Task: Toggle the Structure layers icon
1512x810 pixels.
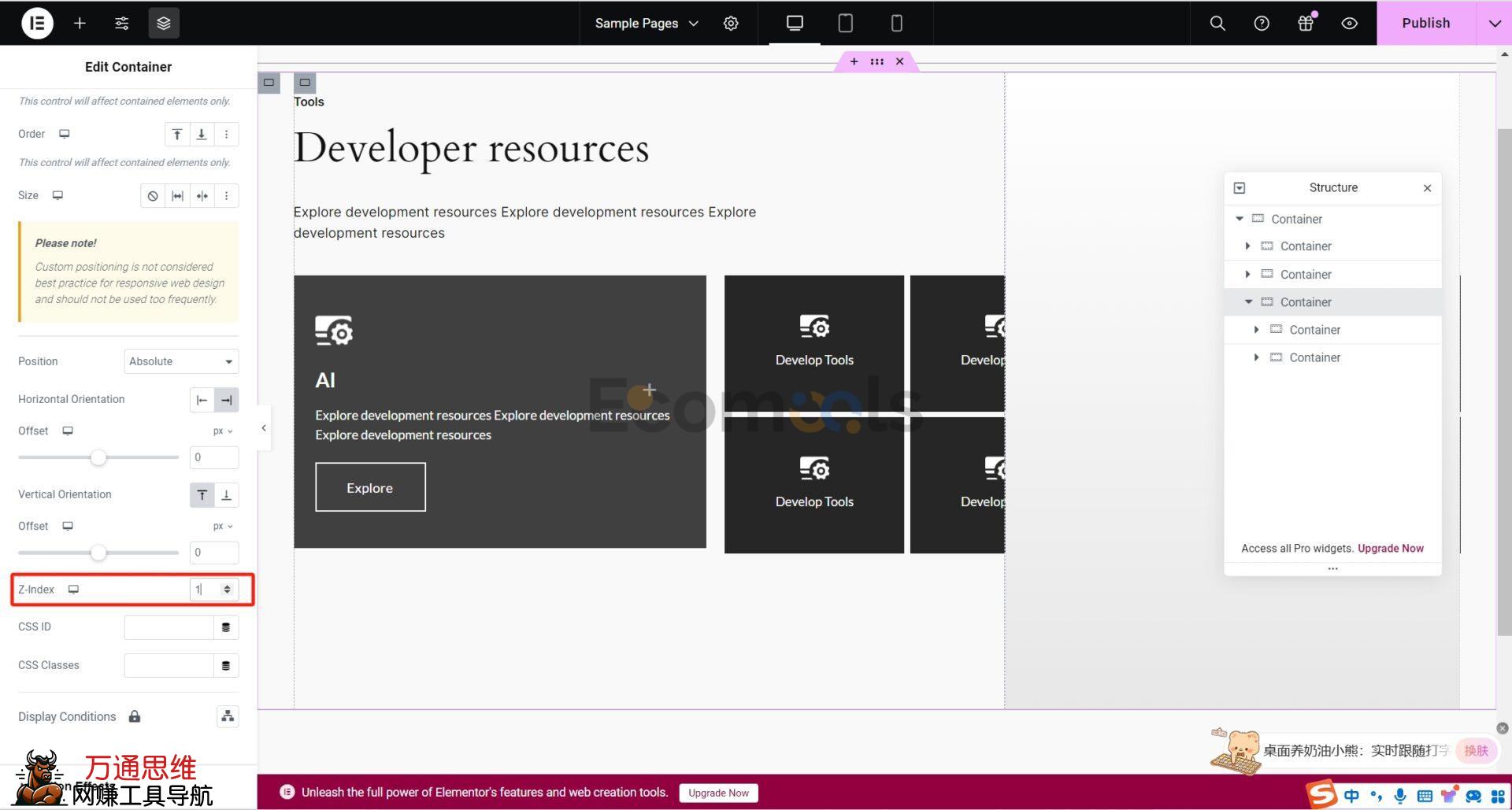Action: tap(164, 23)
